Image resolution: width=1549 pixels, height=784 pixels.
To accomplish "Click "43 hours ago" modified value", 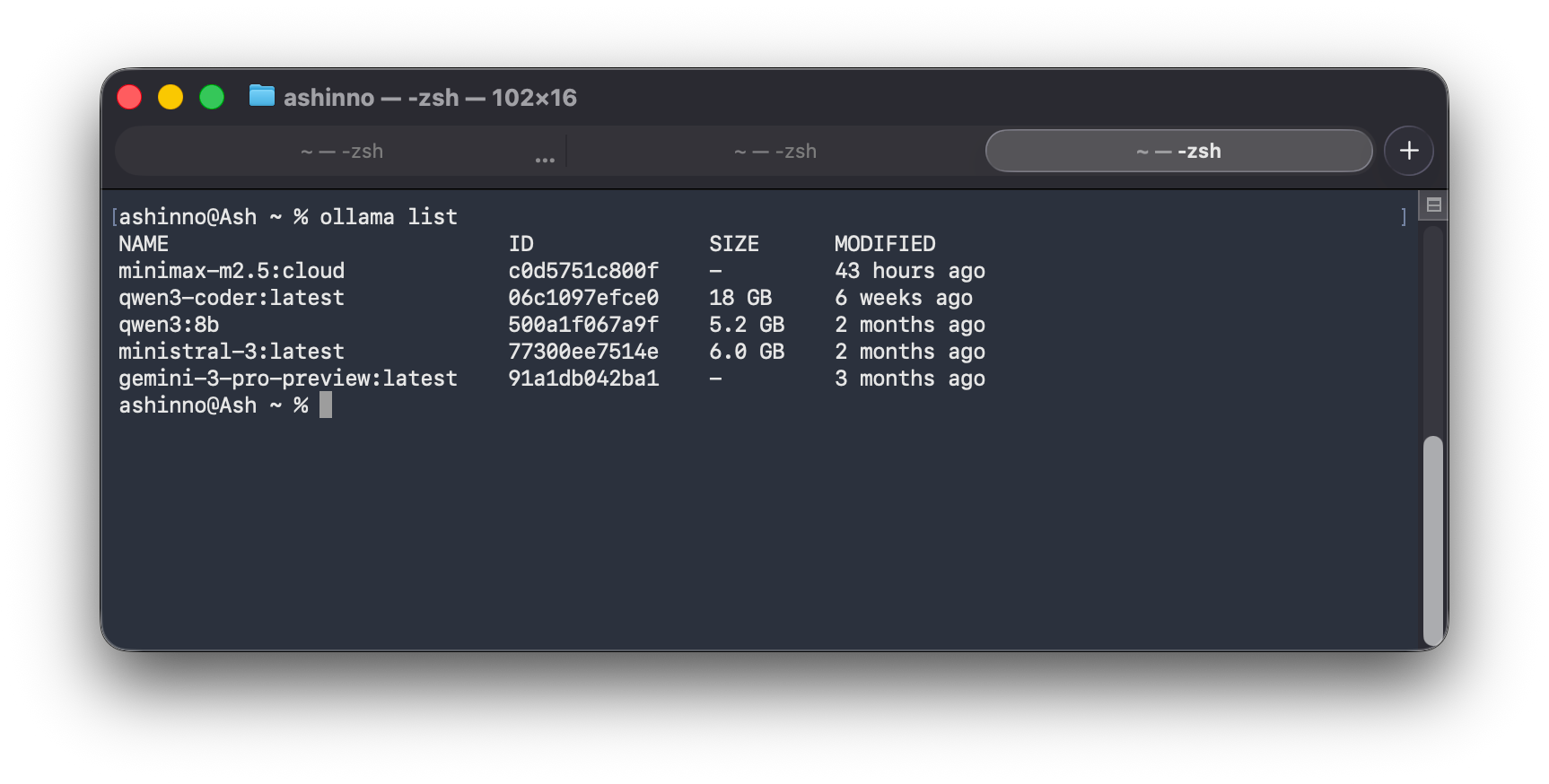I will [910, 271].
